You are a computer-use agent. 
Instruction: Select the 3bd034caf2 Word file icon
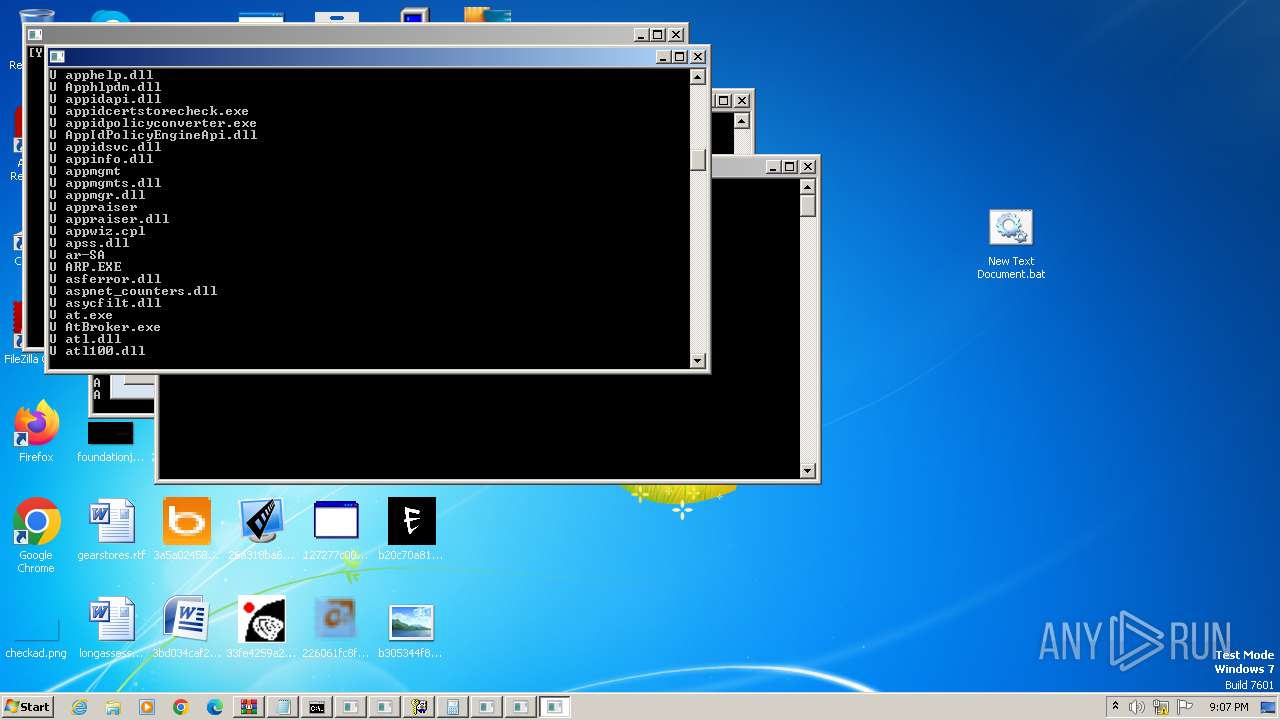point(186,628)
